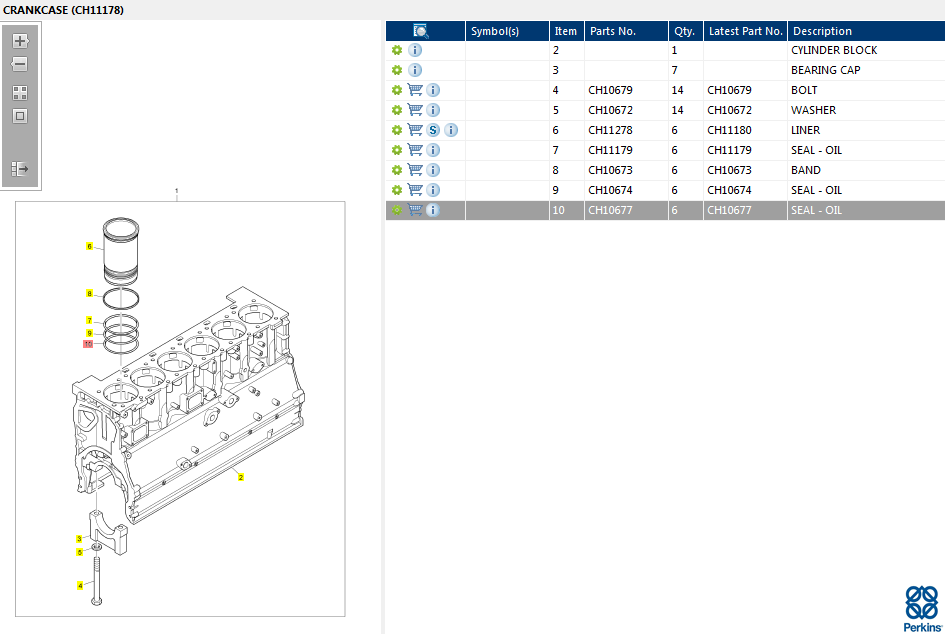This screenshot has height=634, width=945.
Task: Click the zoom in plus button
Action: coord(20,41)
